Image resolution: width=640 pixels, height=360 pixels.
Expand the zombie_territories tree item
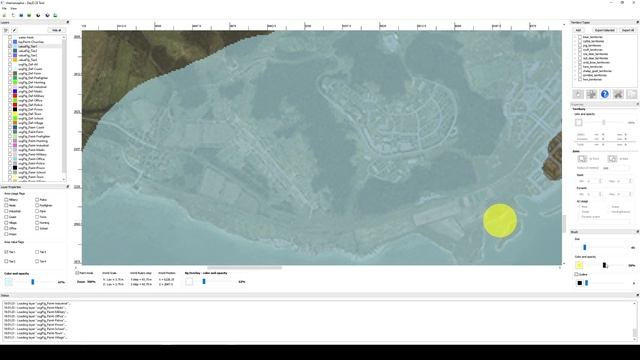tap(575, 75)
